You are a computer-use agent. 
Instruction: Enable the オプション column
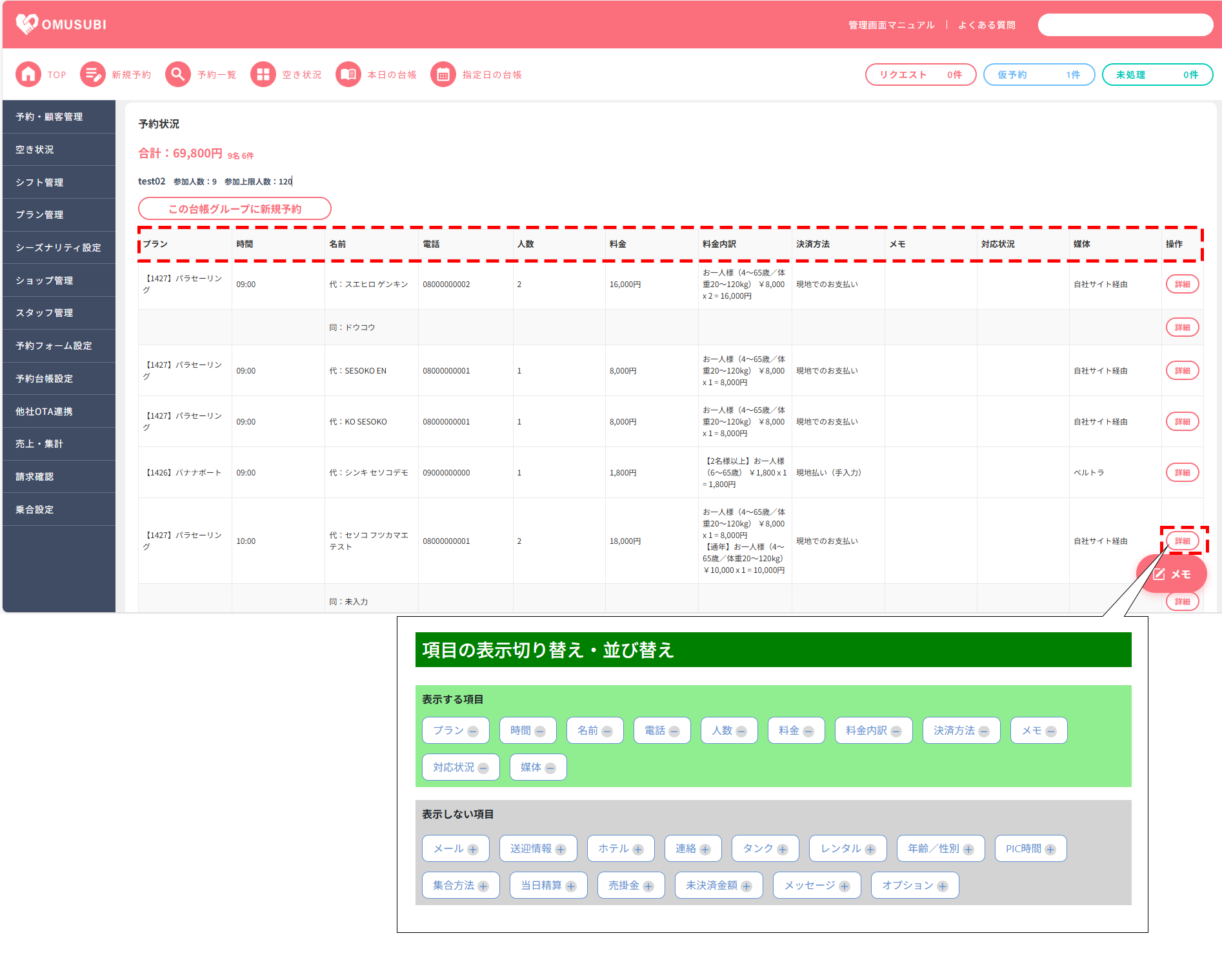tap(943, 886)
